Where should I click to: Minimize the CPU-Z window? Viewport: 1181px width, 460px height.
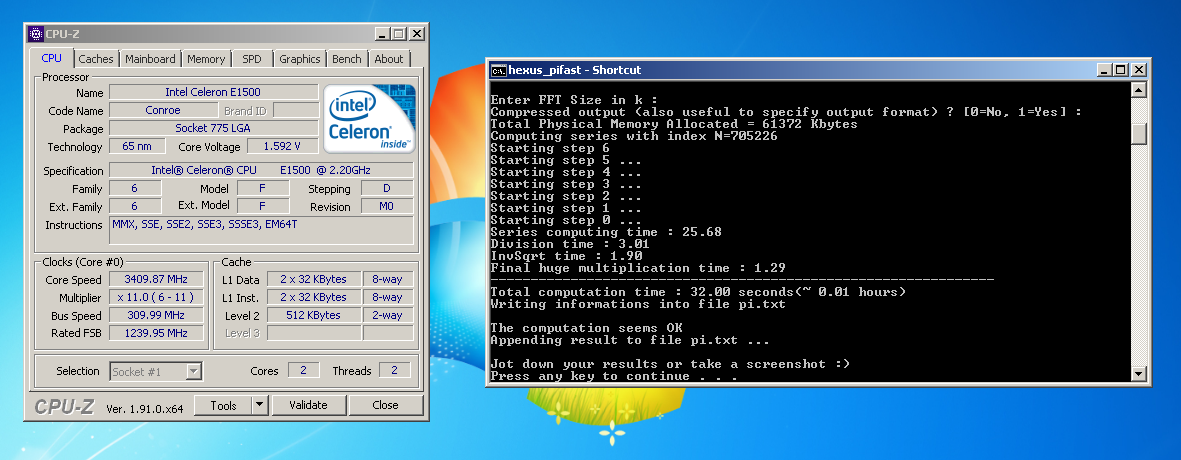click(x=383, y=34)
